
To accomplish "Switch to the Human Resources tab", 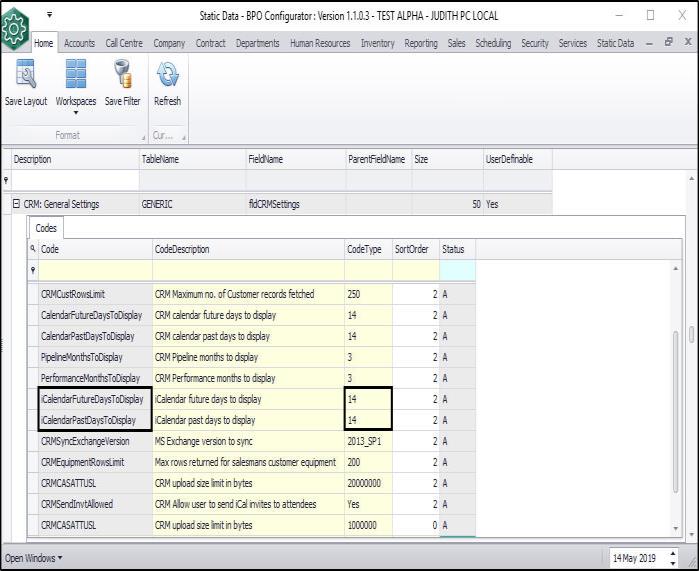I will click(x=321, y=43).
